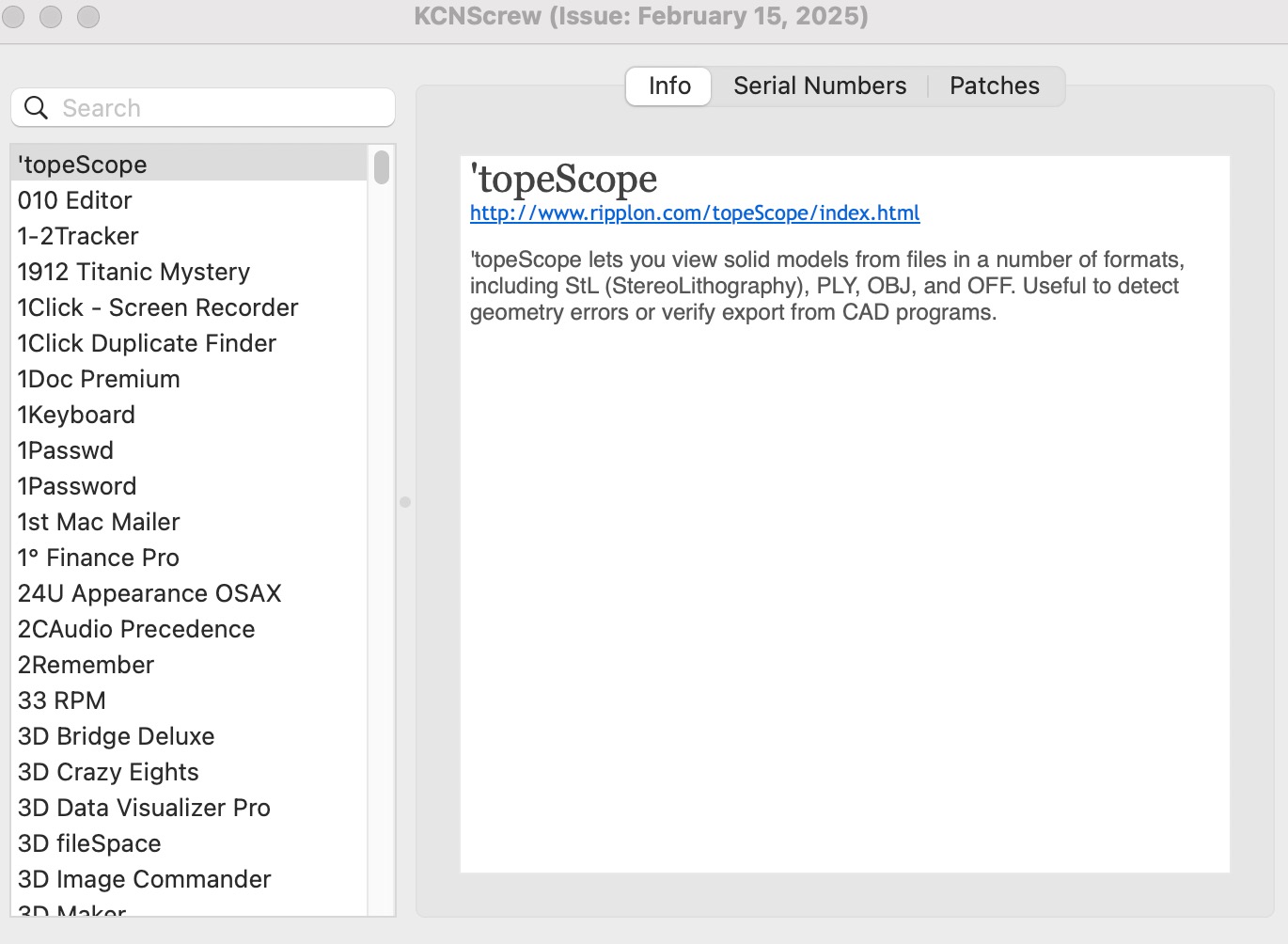Open the ripplon.com topeScope link
Viewport: 1288px width, 944px height.
[695, 212]
